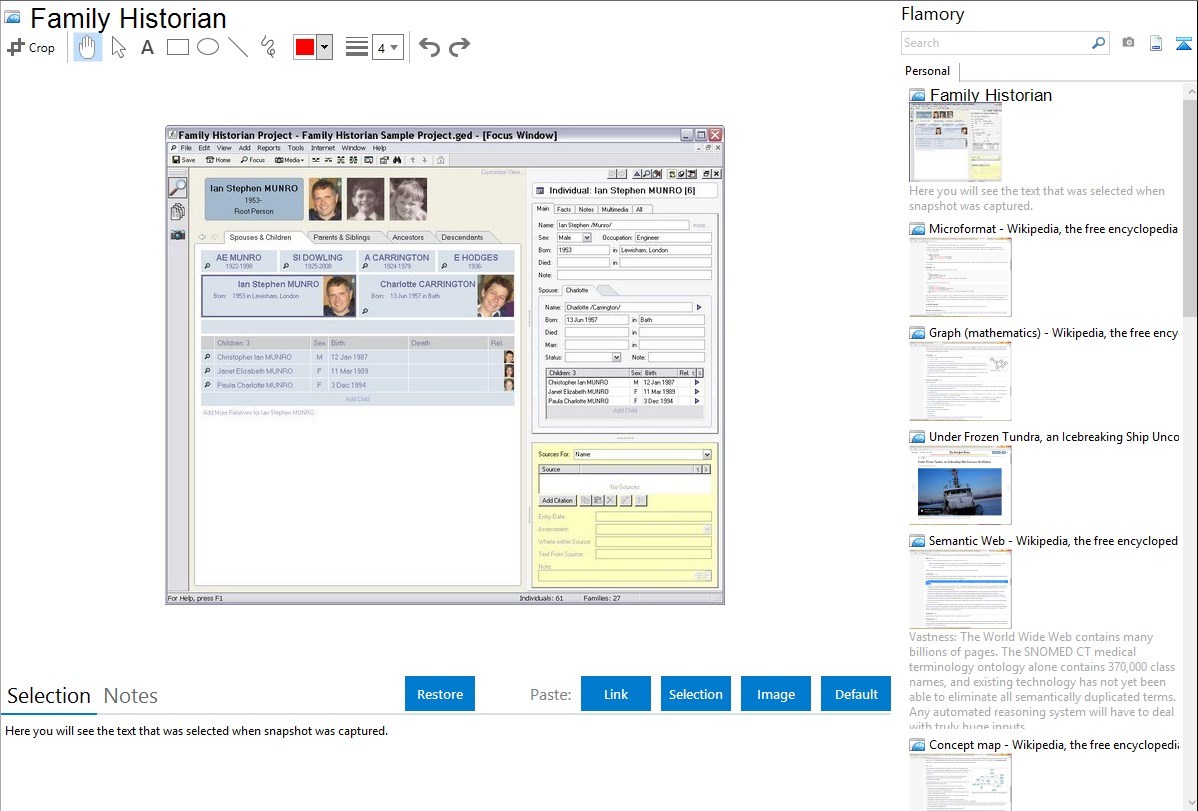1198x811 pixels.
Task: Click the icon beside Graph (mathematics) entry
Action: [x=917, y=333]
